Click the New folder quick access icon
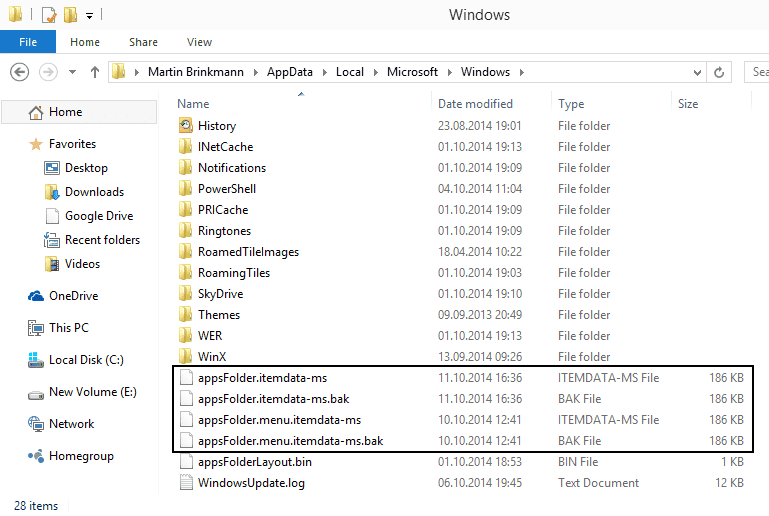 click(x=71, y=15)
